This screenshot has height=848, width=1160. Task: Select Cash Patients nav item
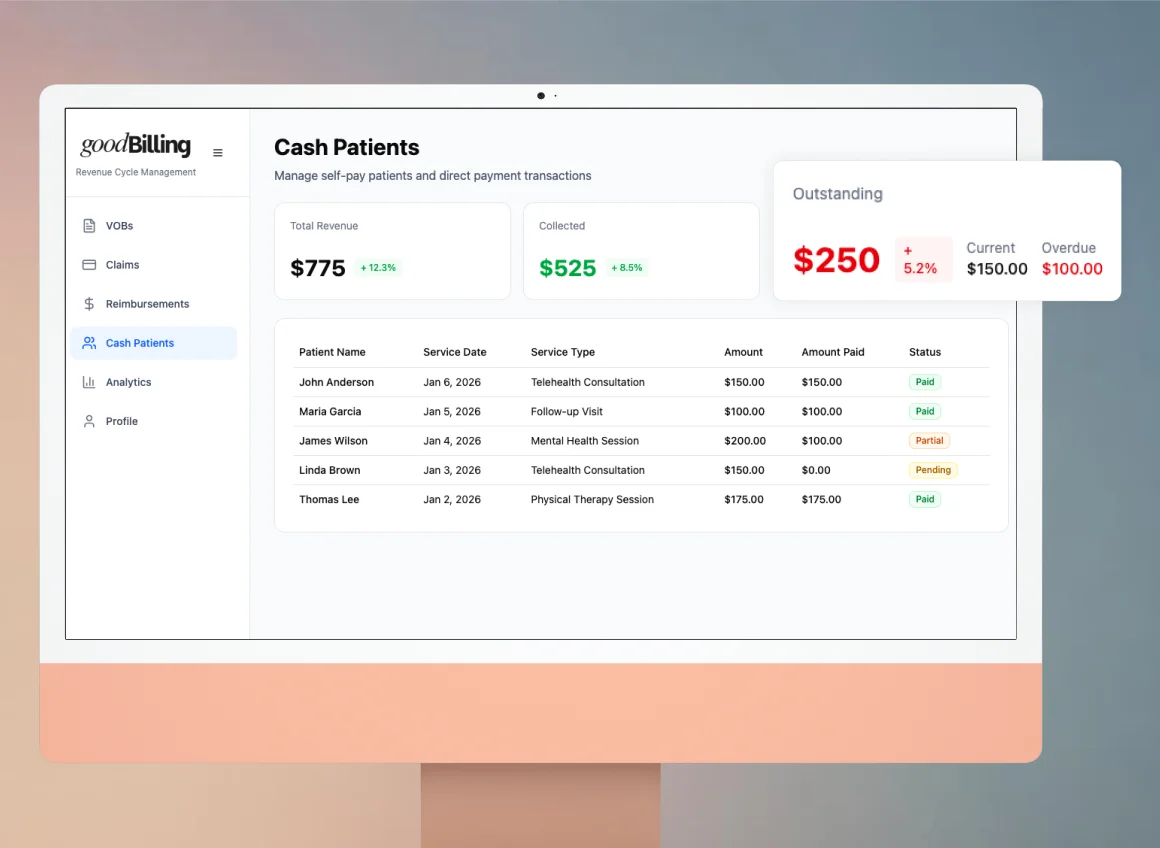(x=154, y=343)
